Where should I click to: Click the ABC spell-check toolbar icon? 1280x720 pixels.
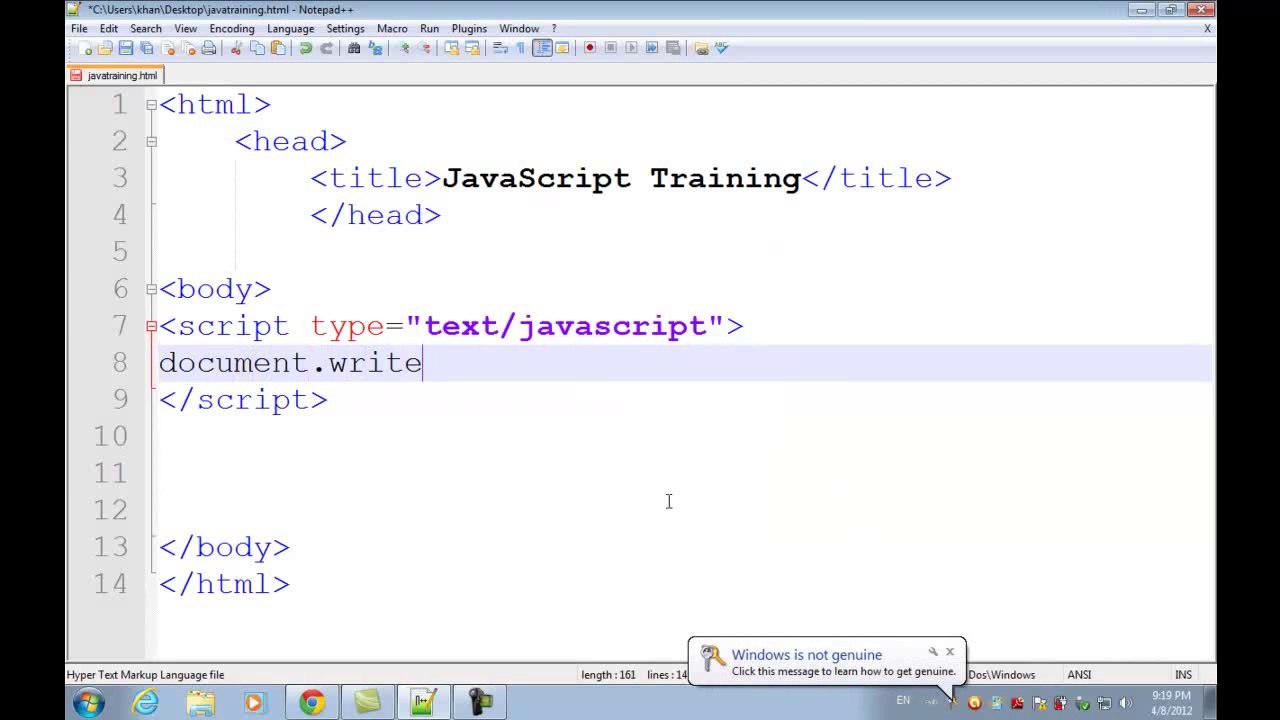(x=722, y=48)
